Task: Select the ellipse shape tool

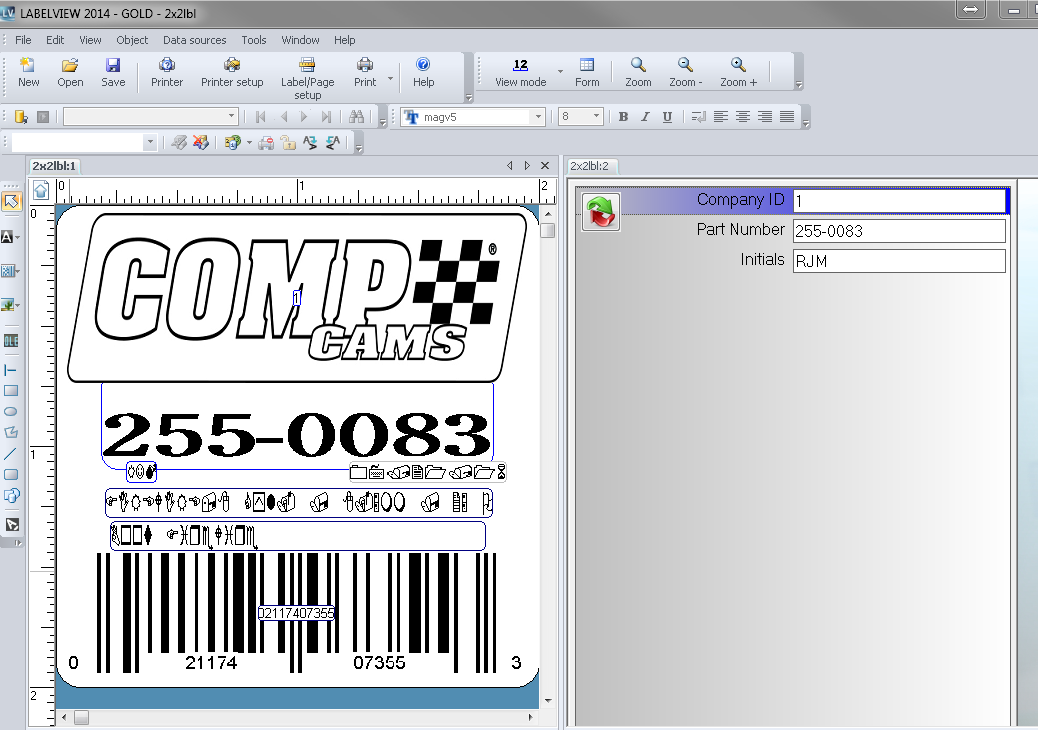Action: click(11, 412)
